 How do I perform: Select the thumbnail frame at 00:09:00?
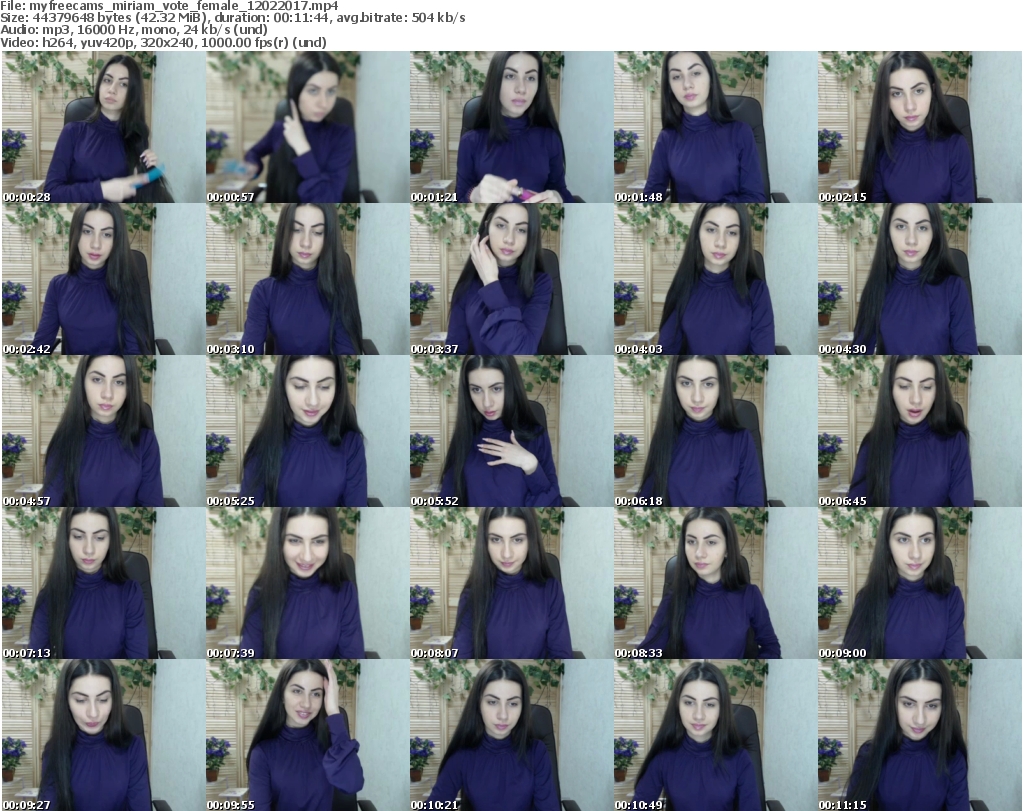click(920, 583)
